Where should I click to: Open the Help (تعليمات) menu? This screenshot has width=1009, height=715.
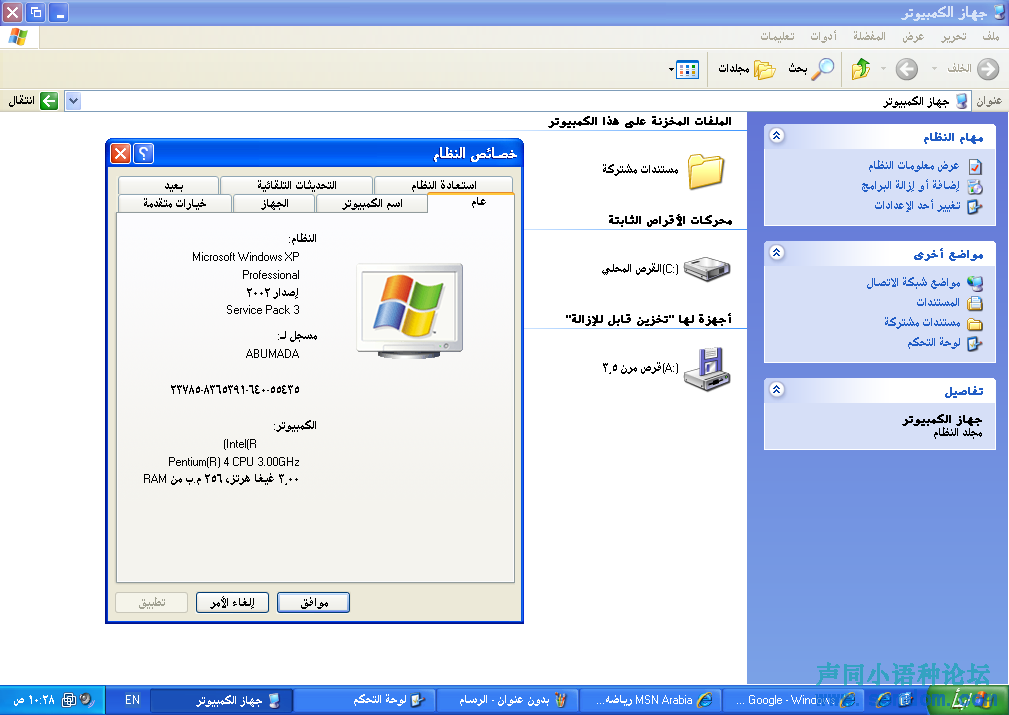777,36
